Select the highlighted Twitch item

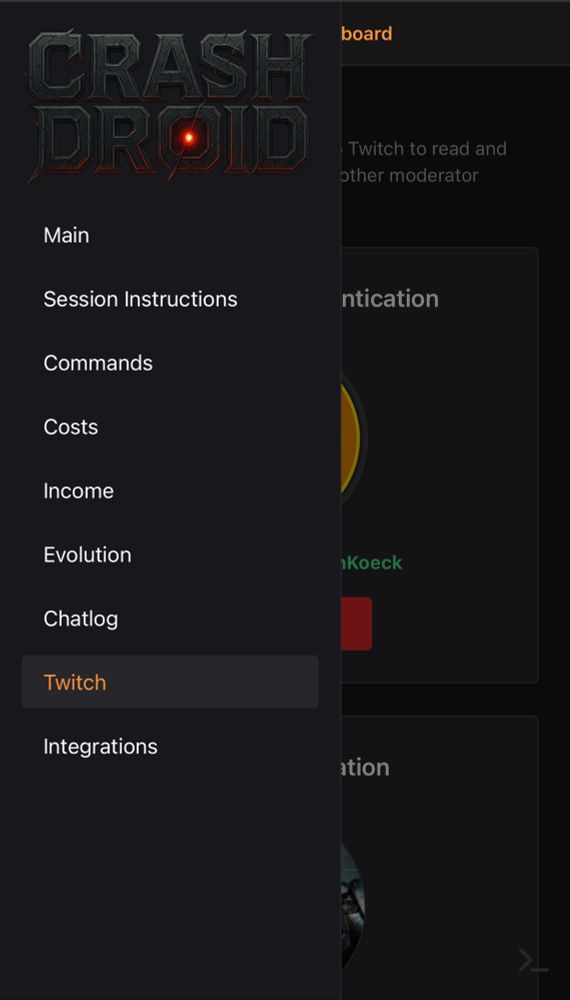tap(170, 682)
